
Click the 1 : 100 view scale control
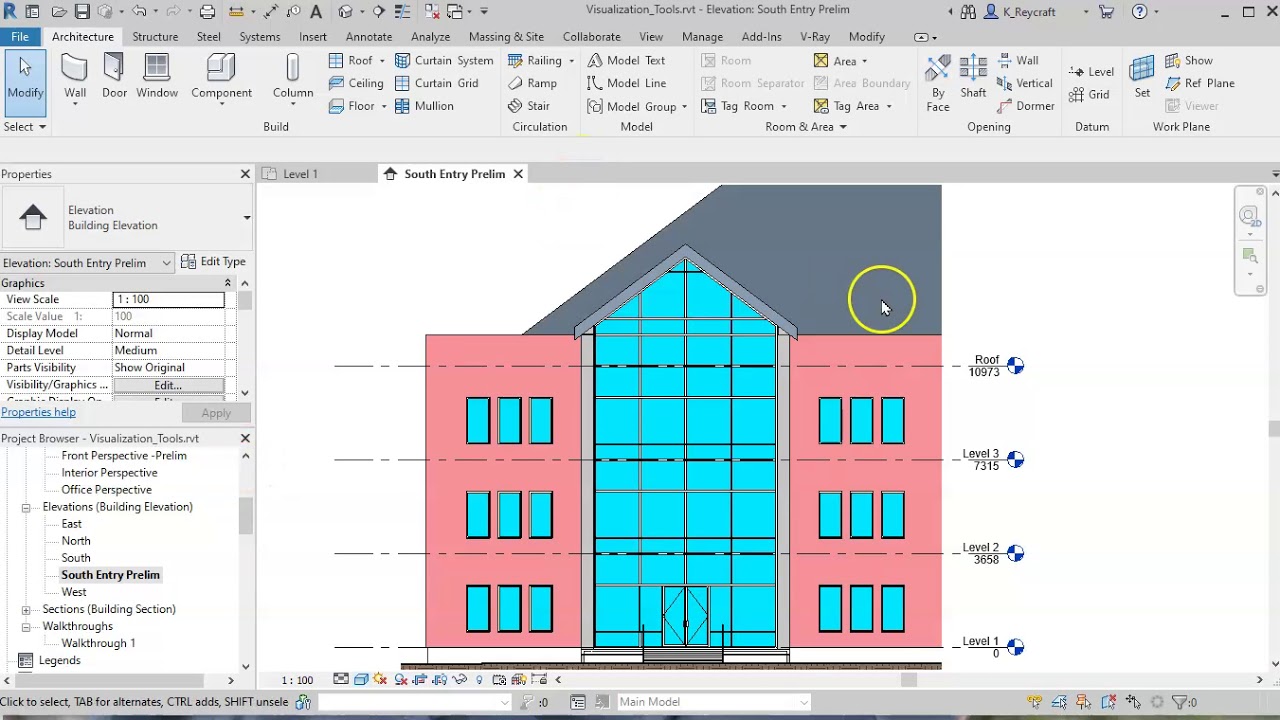tap(297, 680)
